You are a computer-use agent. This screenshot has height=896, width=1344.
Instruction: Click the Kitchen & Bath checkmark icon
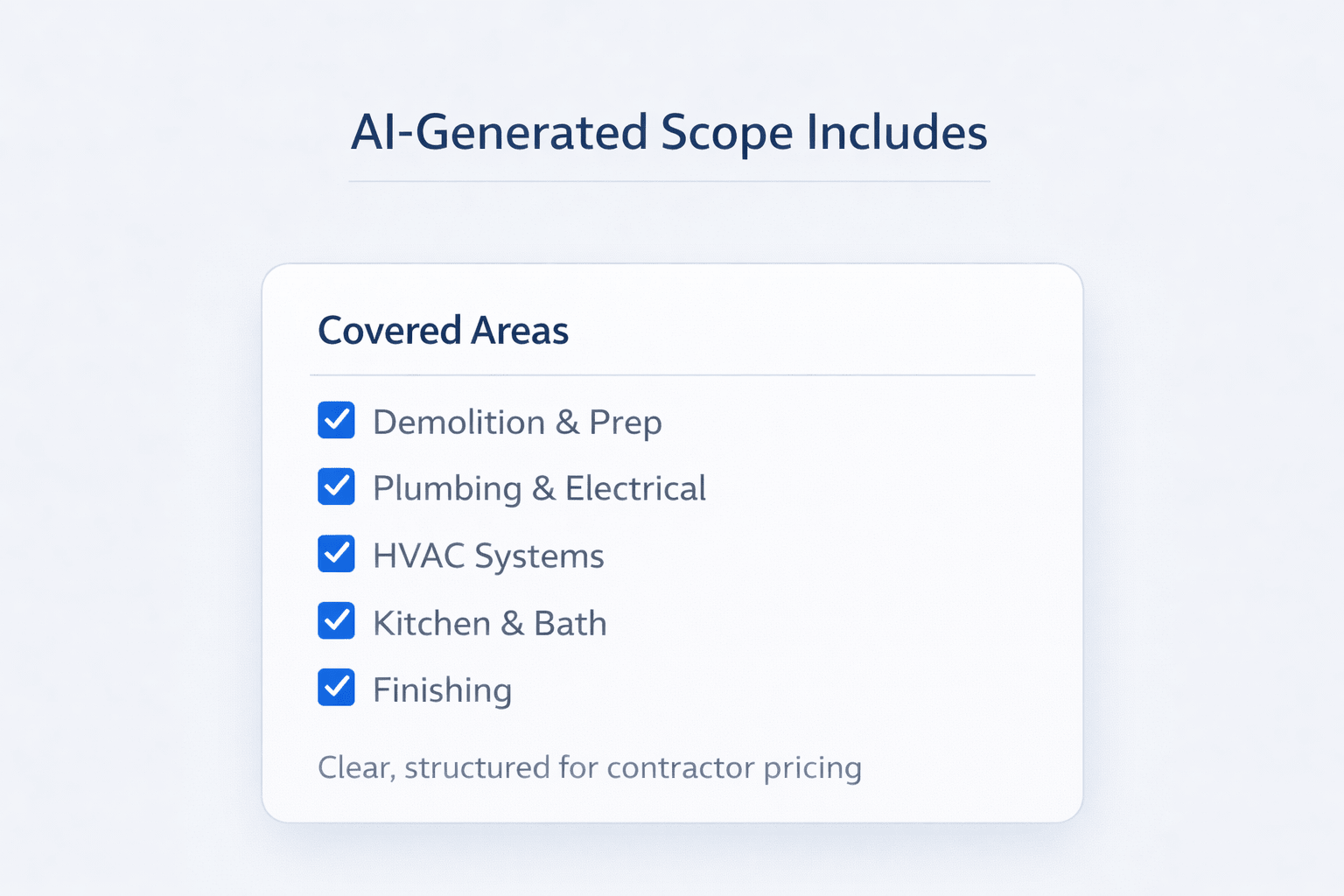click(x=337, y=621)
